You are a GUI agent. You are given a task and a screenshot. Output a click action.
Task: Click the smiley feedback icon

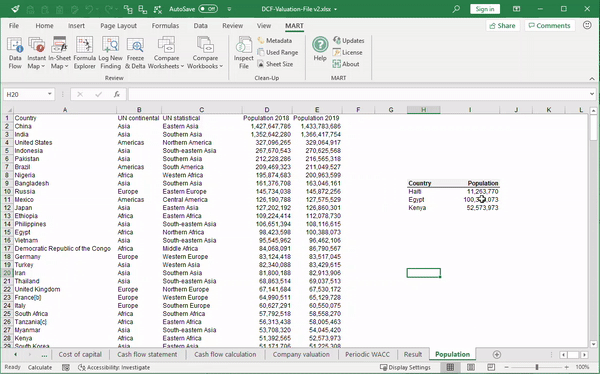tap(587, 25)
